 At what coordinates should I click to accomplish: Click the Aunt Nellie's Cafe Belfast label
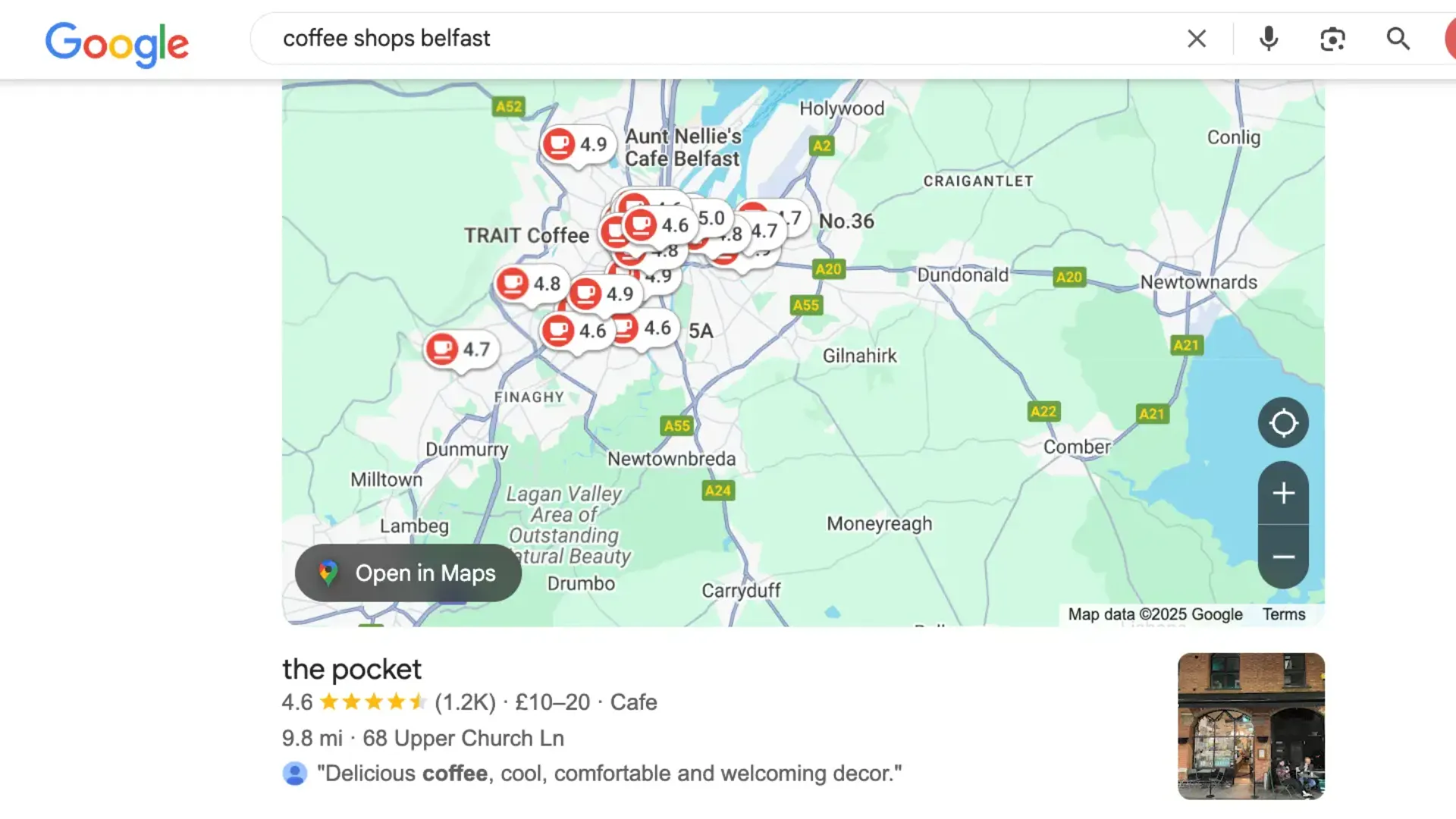pos(682,147)
